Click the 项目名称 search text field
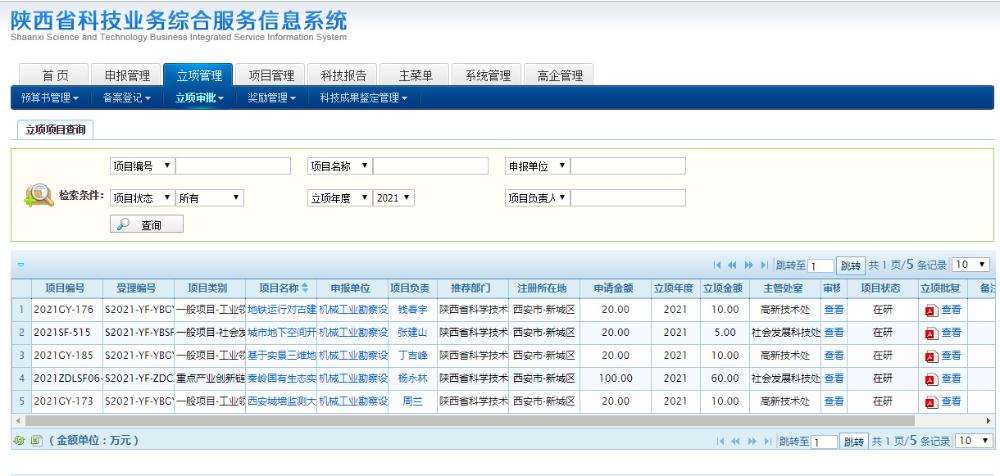The height and width of the screenshot is (476, 1000). pyautogui.click(x=429, y=165)
